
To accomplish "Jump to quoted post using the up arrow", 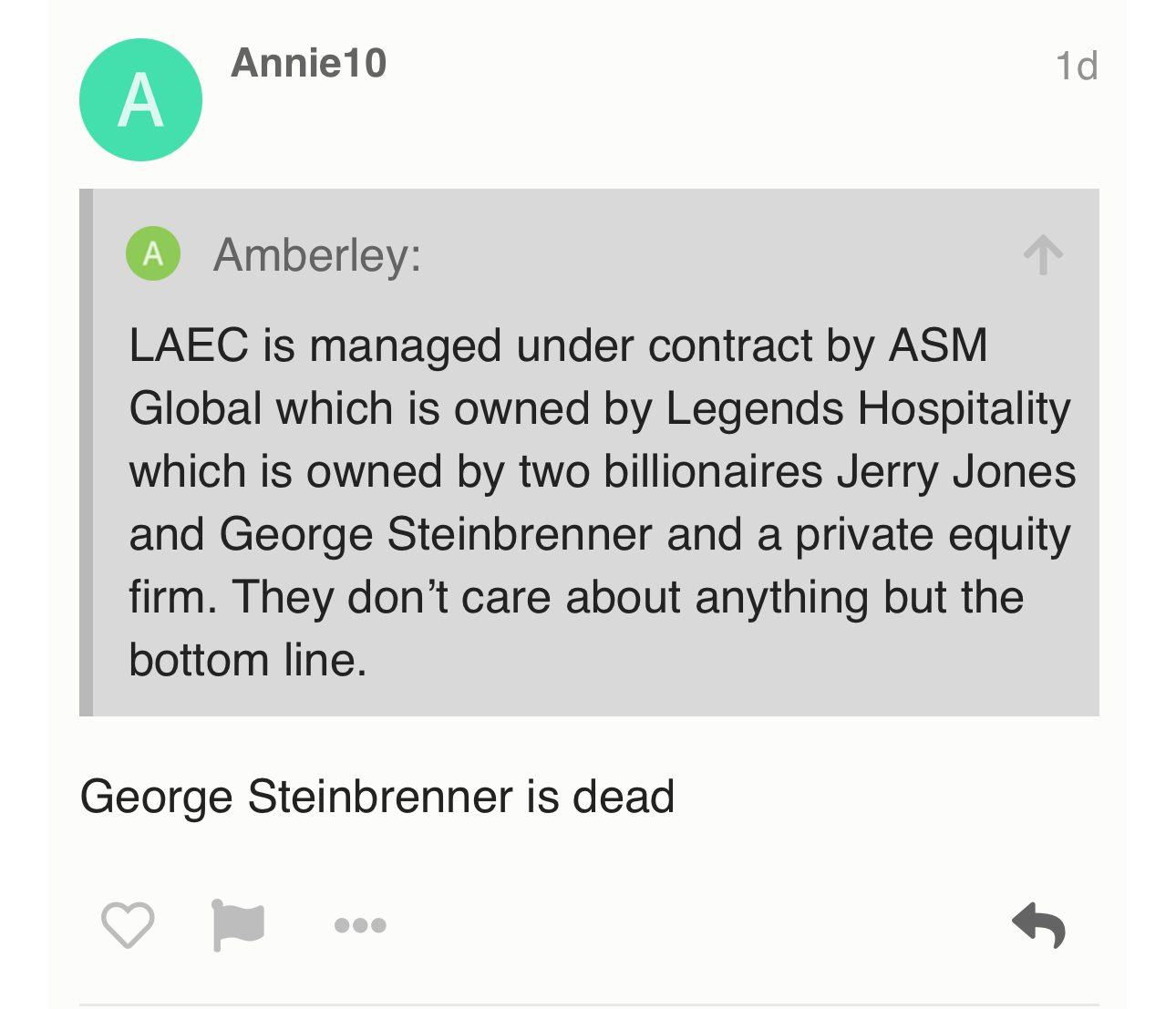I will tap(1043, 255).
